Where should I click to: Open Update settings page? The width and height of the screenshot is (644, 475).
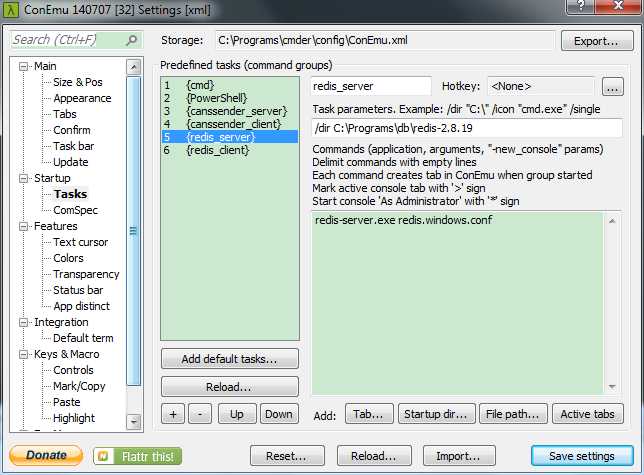point(71,162)
